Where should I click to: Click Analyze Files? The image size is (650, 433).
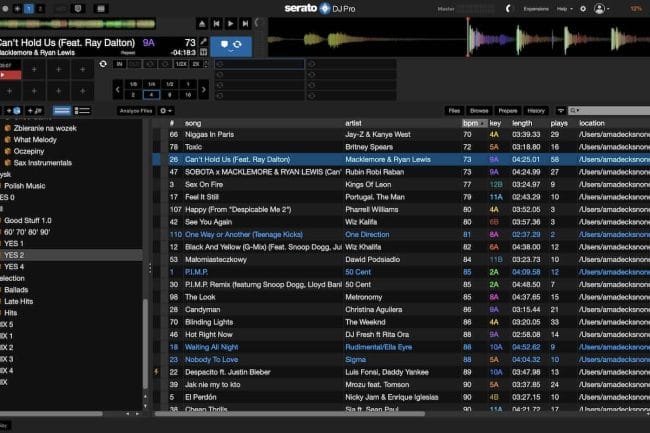(136, 111)
